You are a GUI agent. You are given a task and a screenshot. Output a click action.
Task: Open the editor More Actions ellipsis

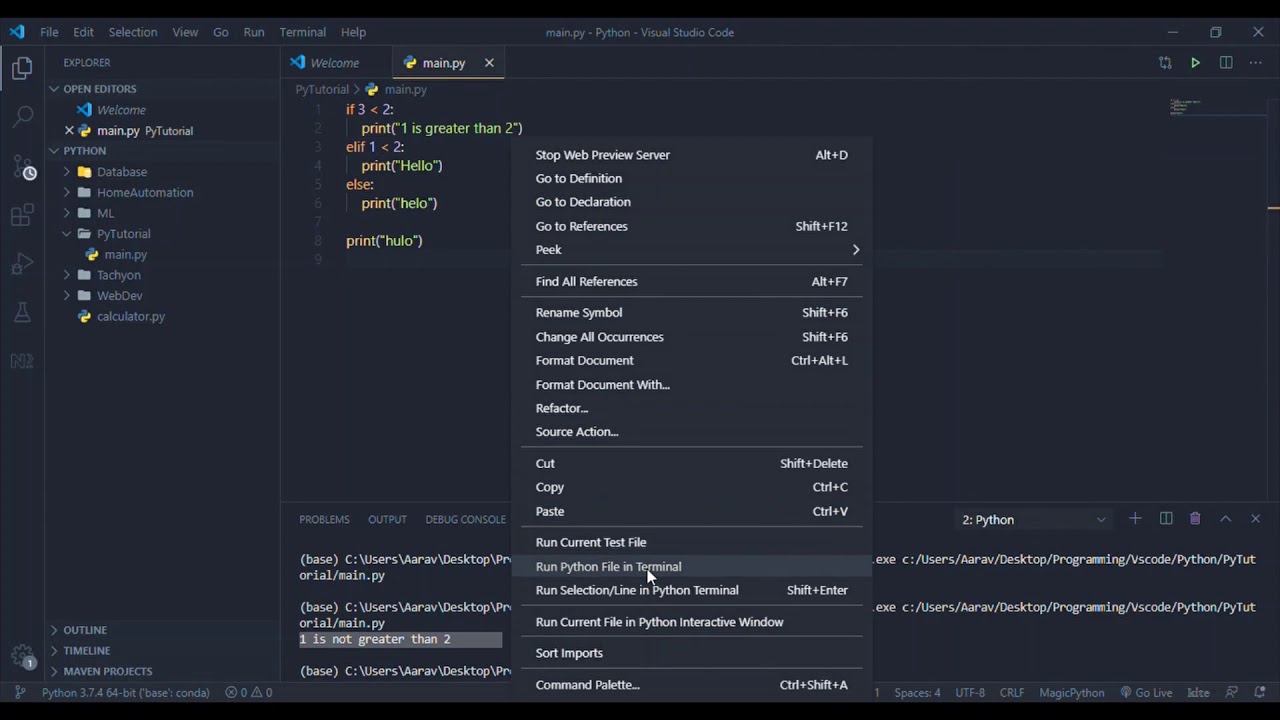pos(1256,63)
